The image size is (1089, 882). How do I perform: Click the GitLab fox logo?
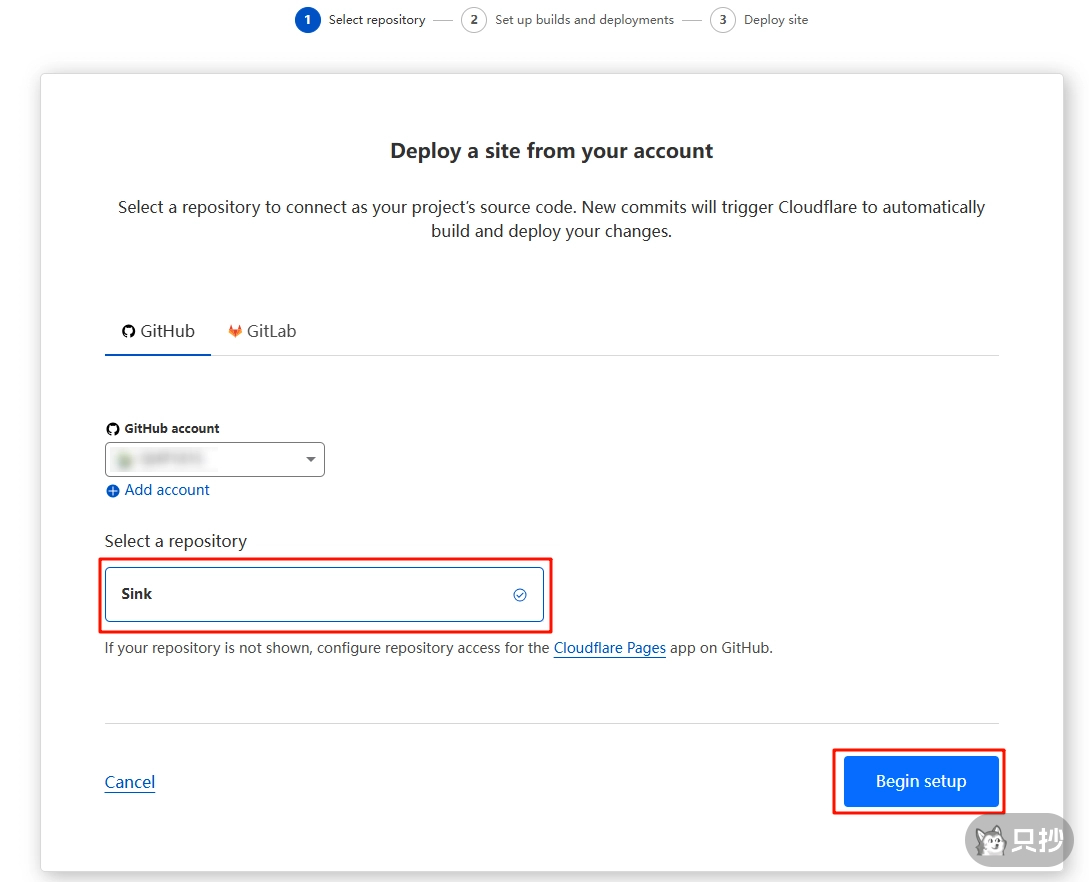tap(235, 331)
